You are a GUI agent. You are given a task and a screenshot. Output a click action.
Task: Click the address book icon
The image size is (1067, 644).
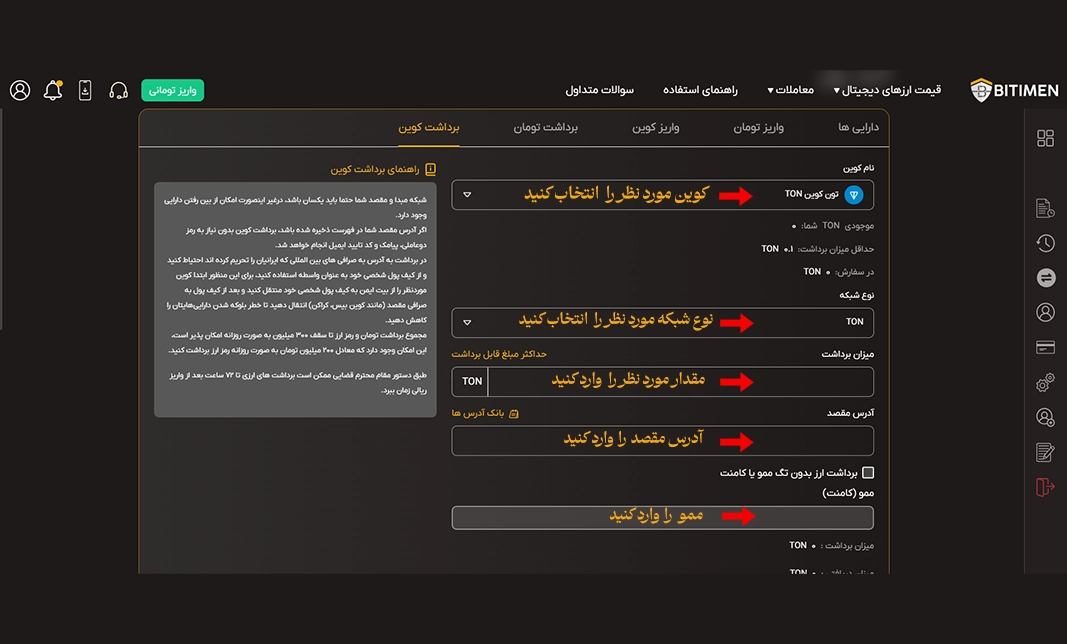coord(514,413)
